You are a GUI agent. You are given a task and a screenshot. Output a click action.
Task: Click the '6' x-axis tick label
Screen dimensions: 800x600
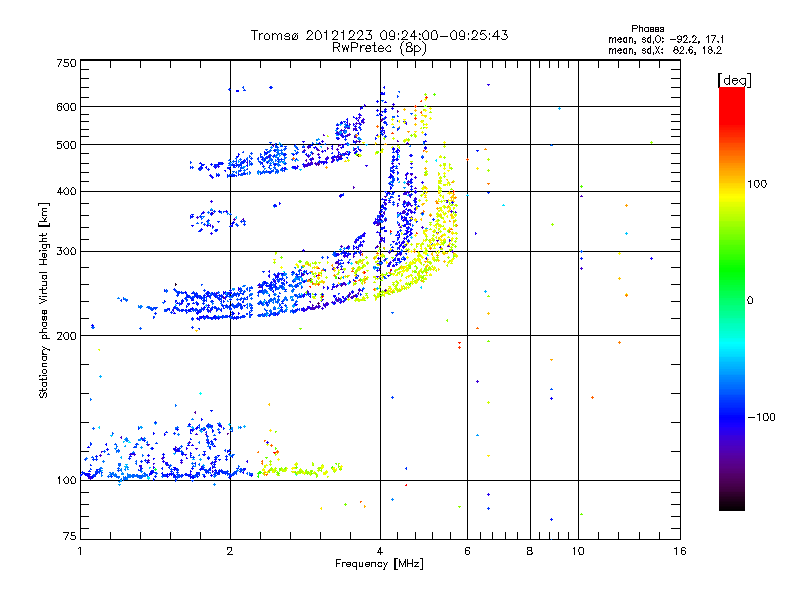467,551
